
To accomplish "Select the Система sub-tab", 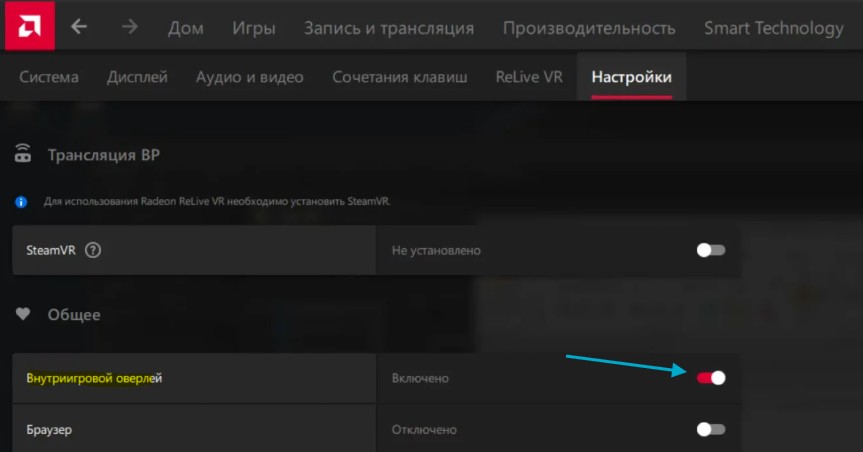I will pyautogui.click(x=49, y=76).
